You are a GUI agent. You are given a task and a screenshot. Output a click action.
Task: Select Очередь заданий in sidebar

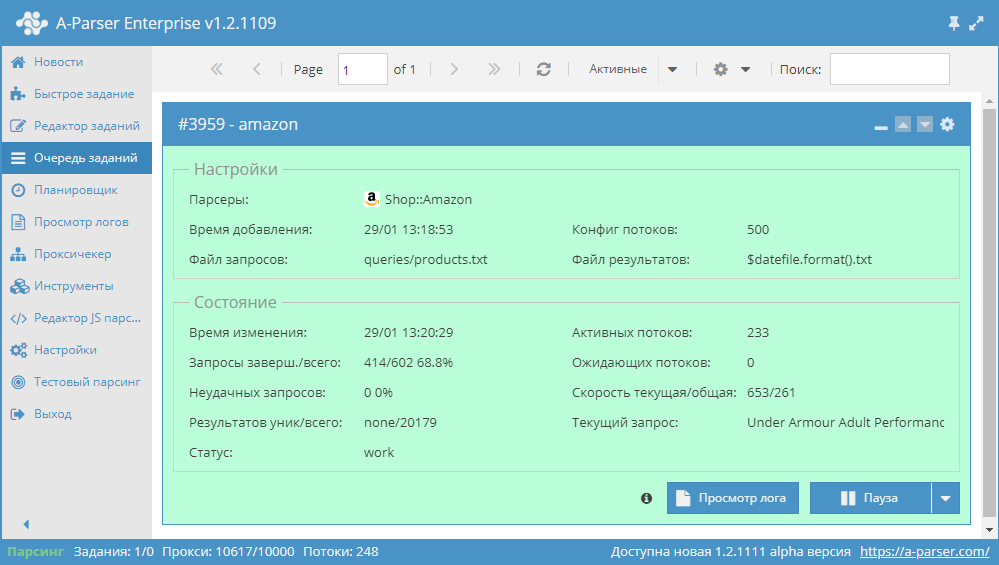76,158
